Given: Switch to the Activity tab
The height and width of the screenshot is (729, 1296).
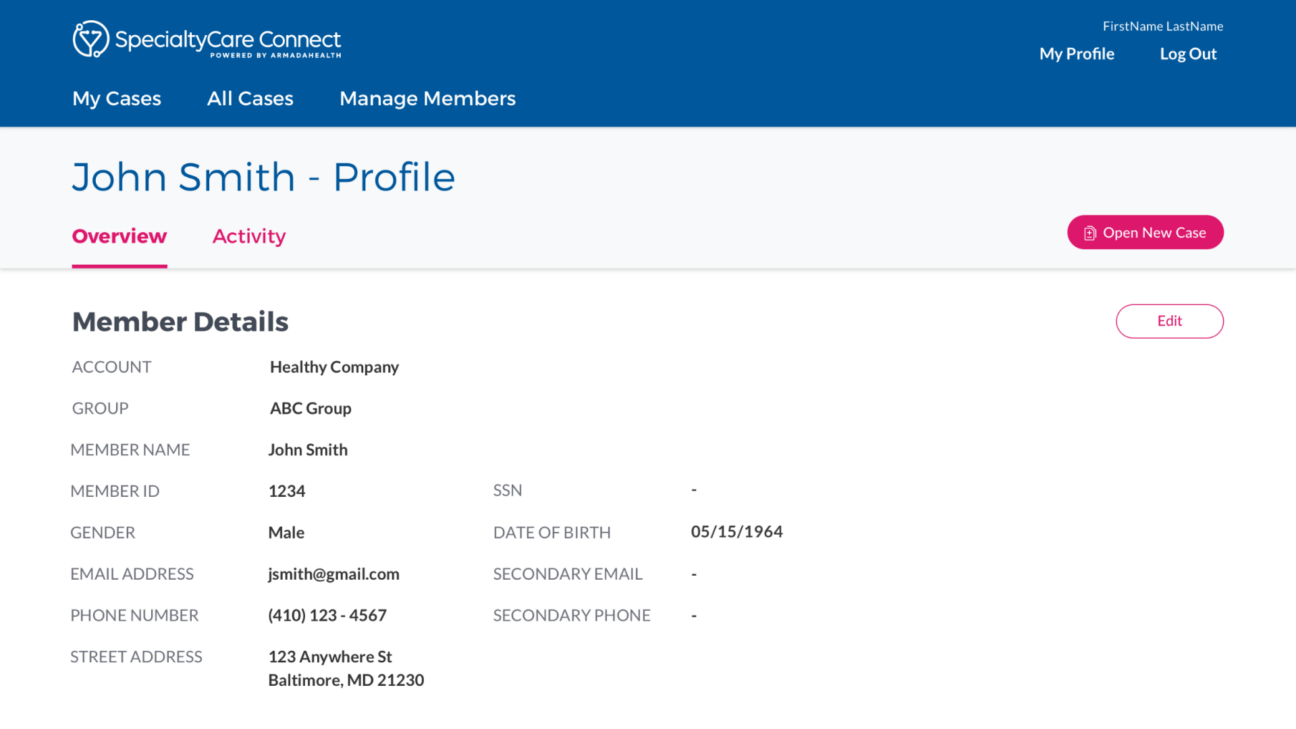Looking at the screenshot, I should [x=249, y=236].
